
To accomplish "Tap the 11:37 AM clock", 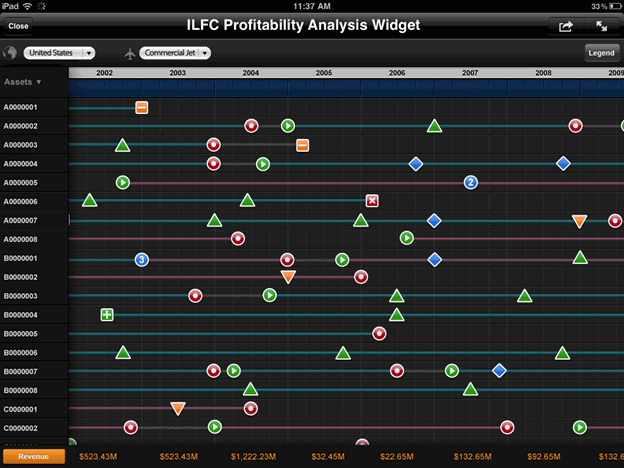I will 312,6.
